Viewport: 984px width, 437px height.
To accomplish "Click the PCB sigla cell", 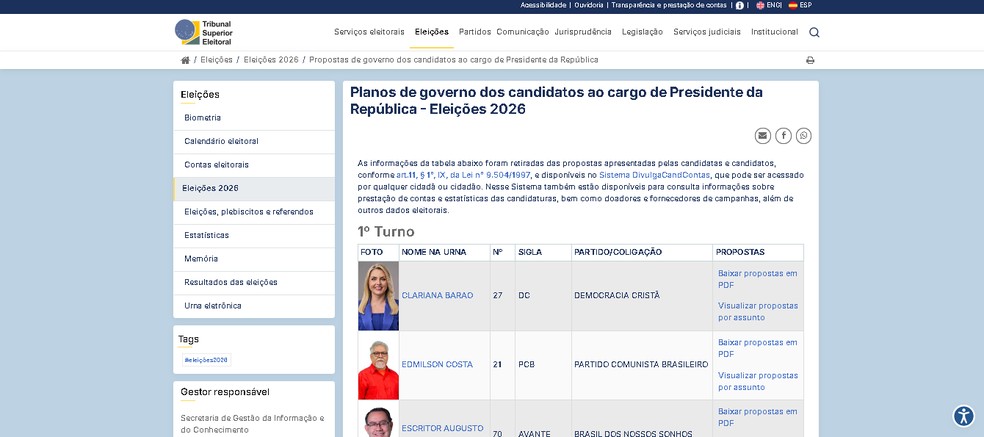I will point(543,365).
